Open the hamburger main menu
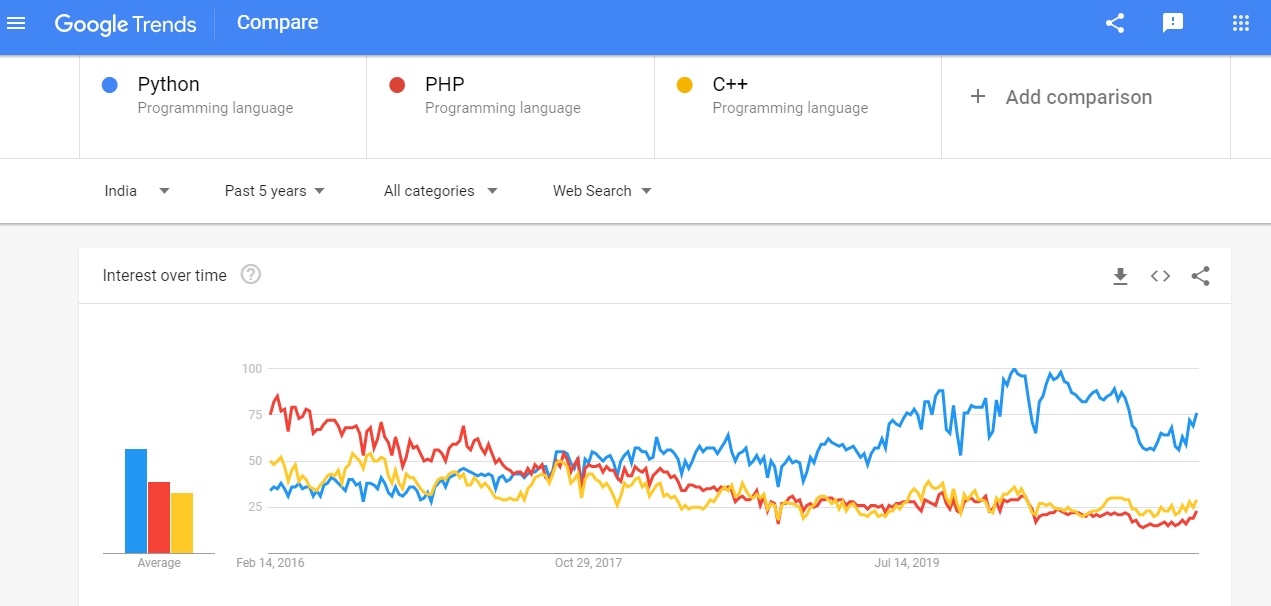This screenshot has height=606, width=1271. tap(16, 23)
